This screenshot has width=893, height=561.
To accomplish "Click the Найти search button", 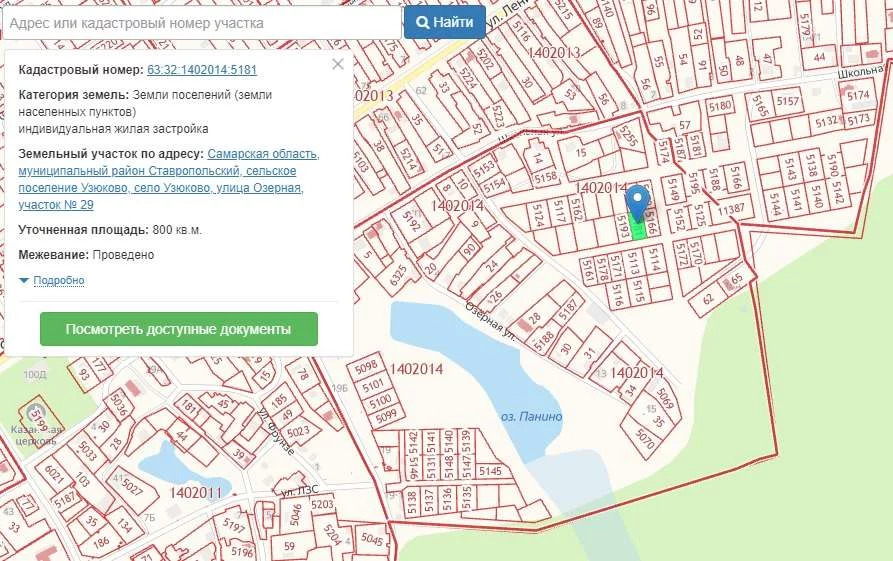I will pyautogui.click(x=444, y=22).
